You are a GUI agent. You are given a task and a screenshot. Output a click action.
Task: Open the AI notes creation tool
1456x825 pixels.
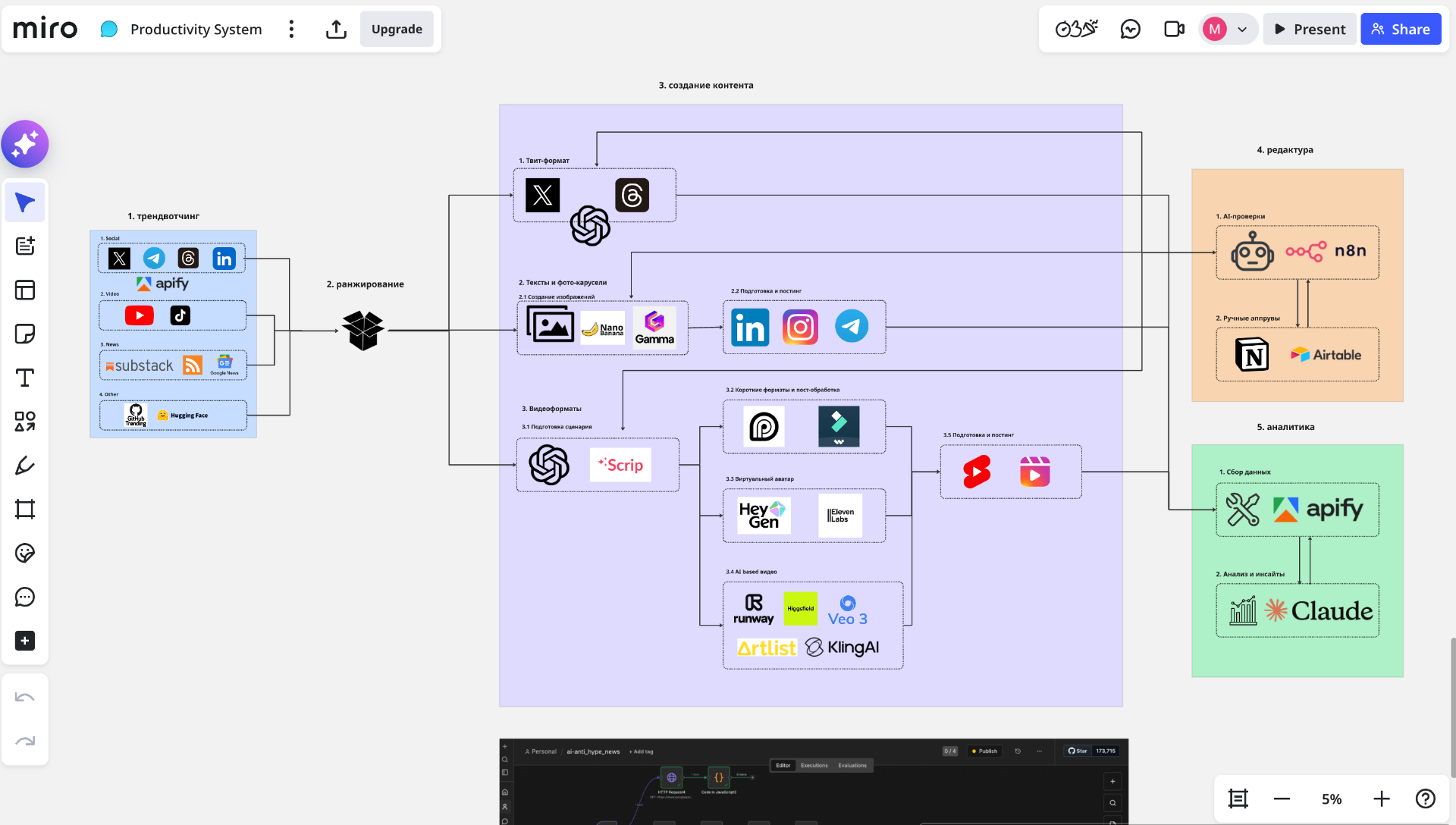point(25,246)
